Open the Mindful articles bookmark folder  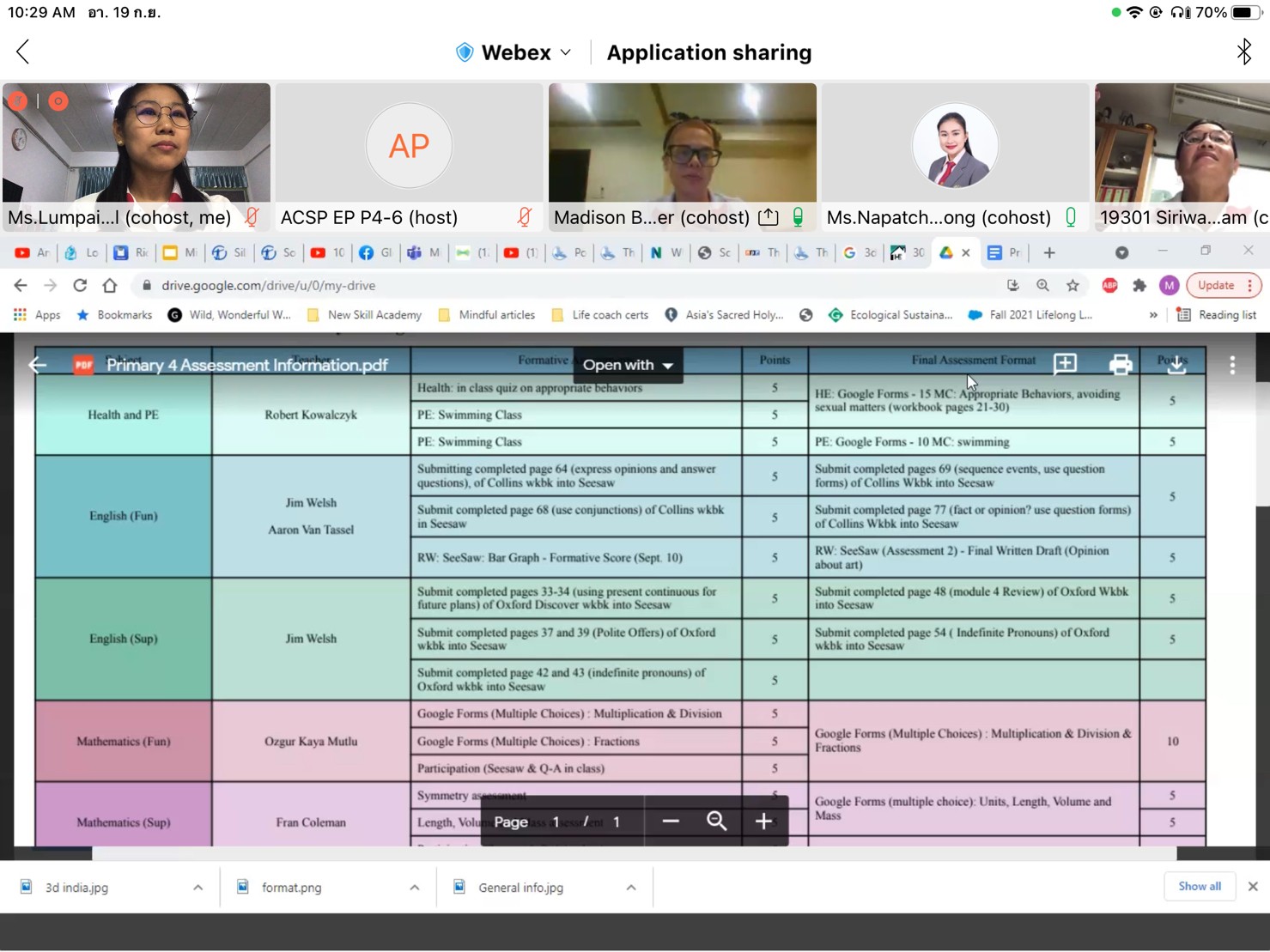point(487,315)
